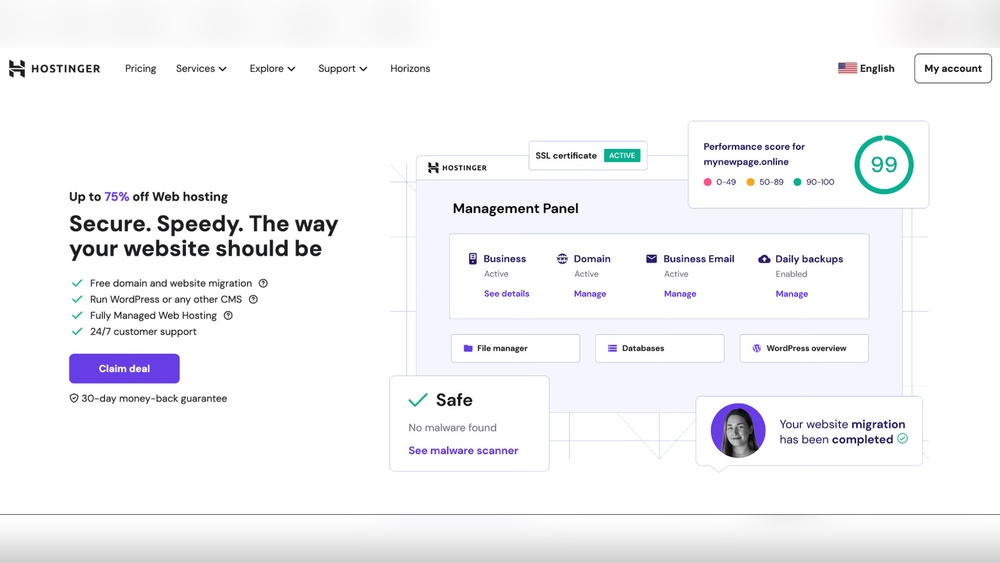Click the red 0-49 legend dot
The width and height of the screenshot is (1000, 563).
click(x=707, y=182)
